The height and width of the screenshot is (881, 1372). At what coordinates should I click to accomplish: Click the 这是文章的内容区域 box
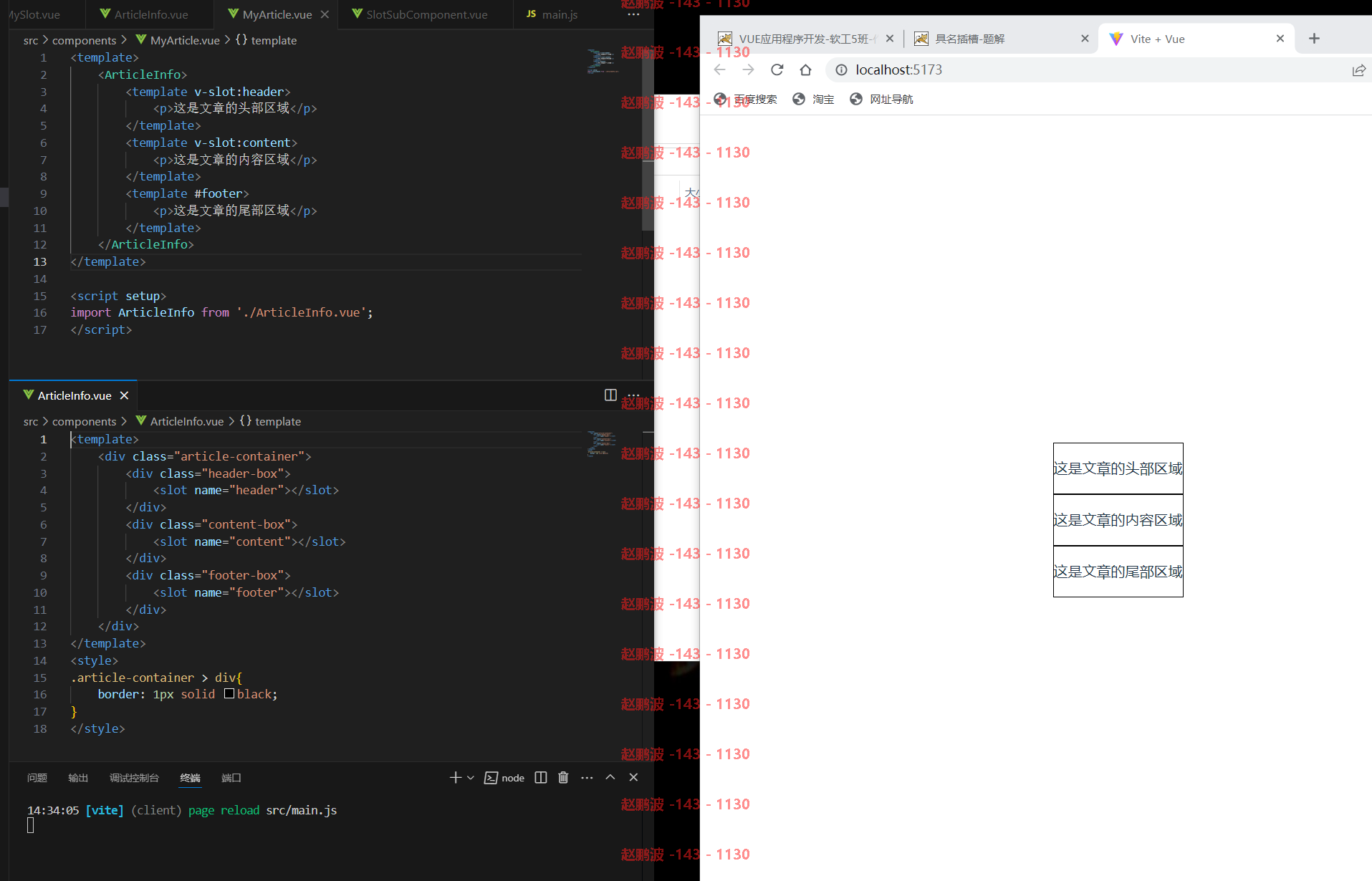tap(1118, 520)
